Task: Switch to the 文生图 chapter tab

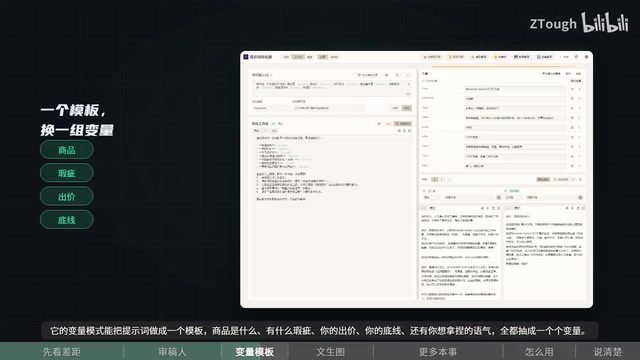Action: (x=331, y=352)
